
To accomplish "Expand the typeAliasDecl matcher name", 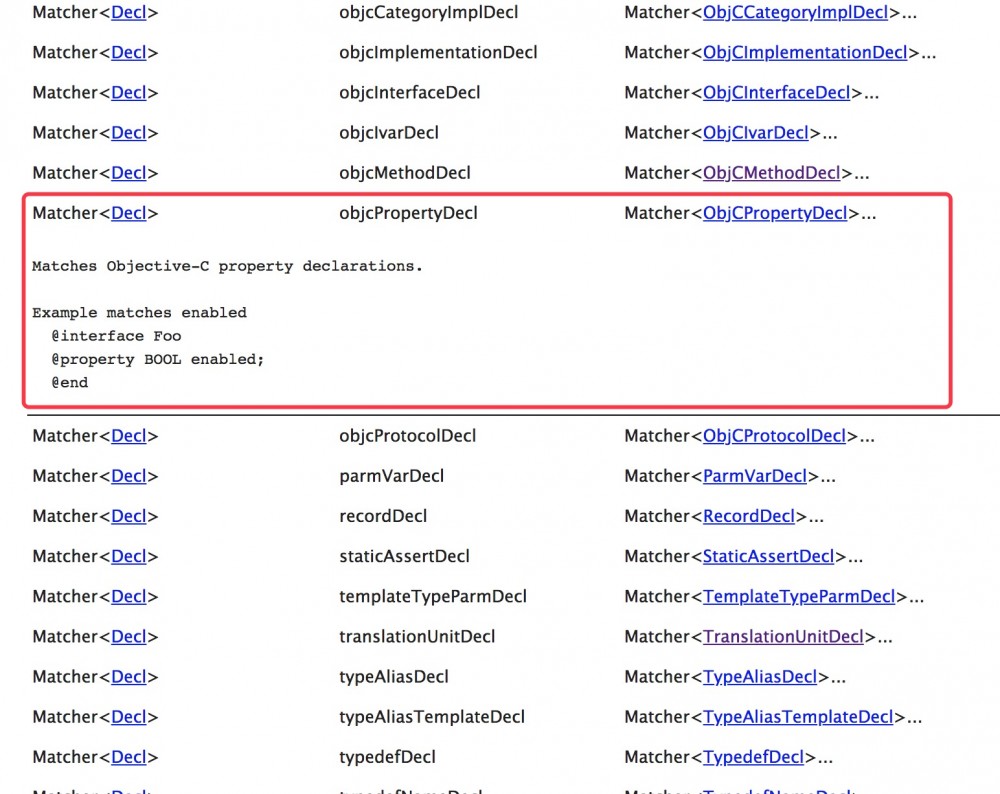I will click(394, 677).
